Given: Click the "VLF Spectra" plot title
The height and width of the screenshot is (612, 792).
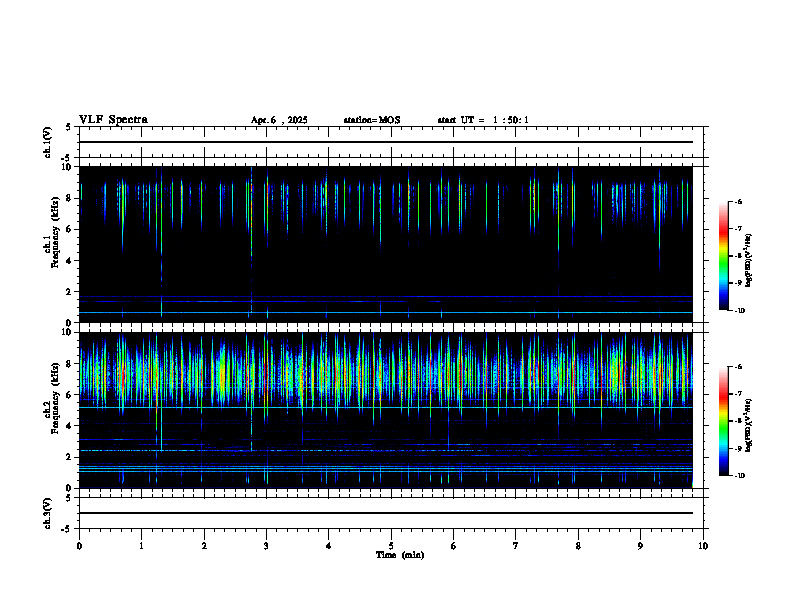Looking at the screenshot, I should tap(113, 120).
